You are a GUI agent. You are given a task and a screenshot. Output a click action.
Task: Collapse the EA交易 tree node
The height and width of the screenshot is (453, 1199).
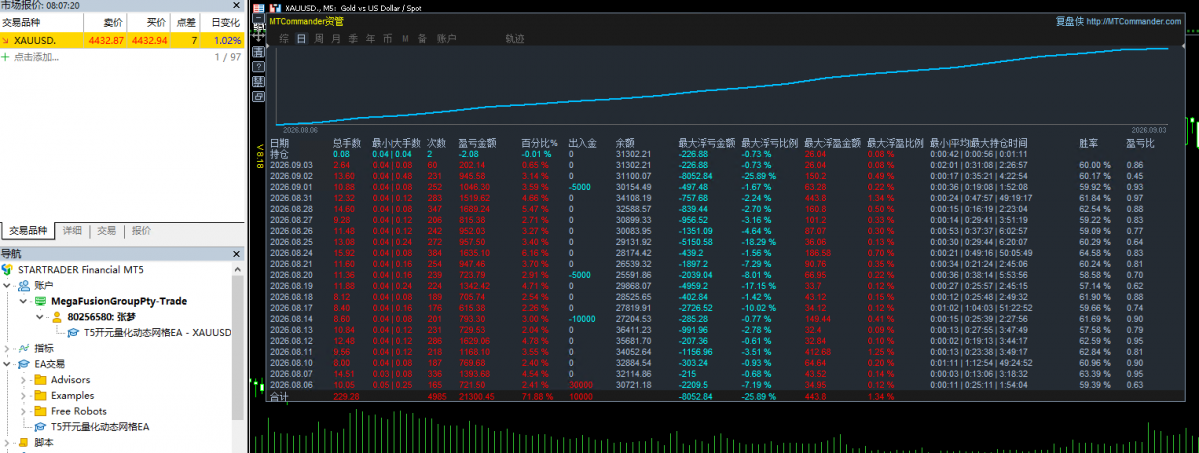tap(7, 364)
